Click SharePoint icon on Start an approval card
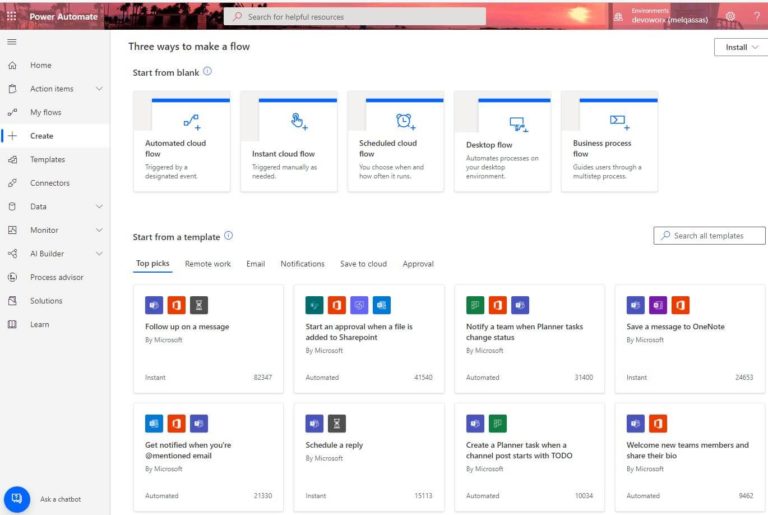This screenshot has width=768, height=515. [x=314, y=305]
